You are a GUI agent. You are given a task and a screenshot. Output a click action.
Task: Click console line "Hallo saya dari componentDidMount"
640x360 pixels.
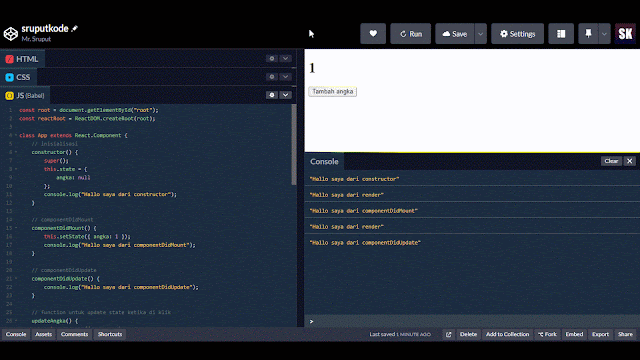tap(364, 211)
